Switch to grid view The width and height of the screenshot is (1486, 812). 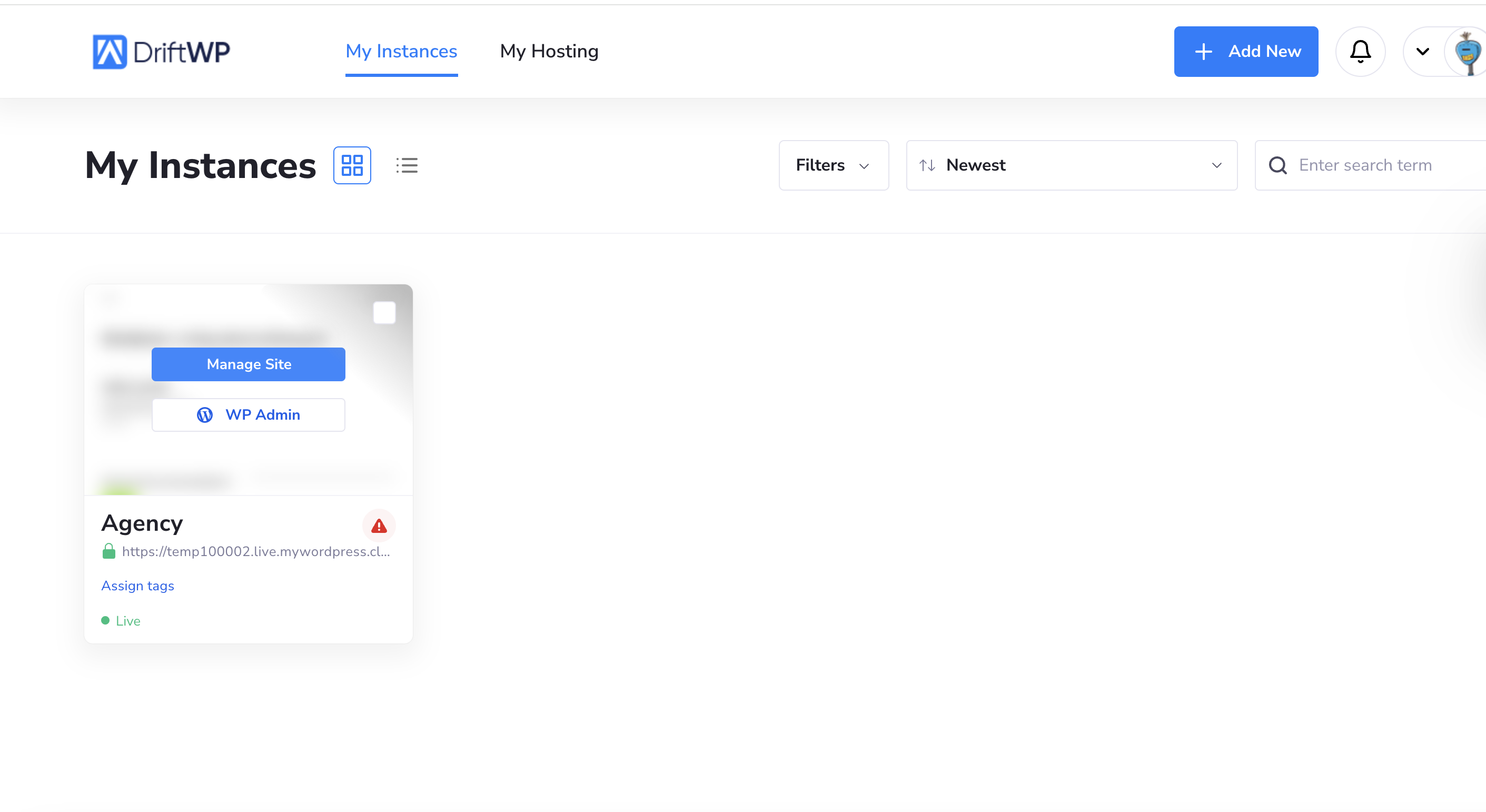(352, 165)
